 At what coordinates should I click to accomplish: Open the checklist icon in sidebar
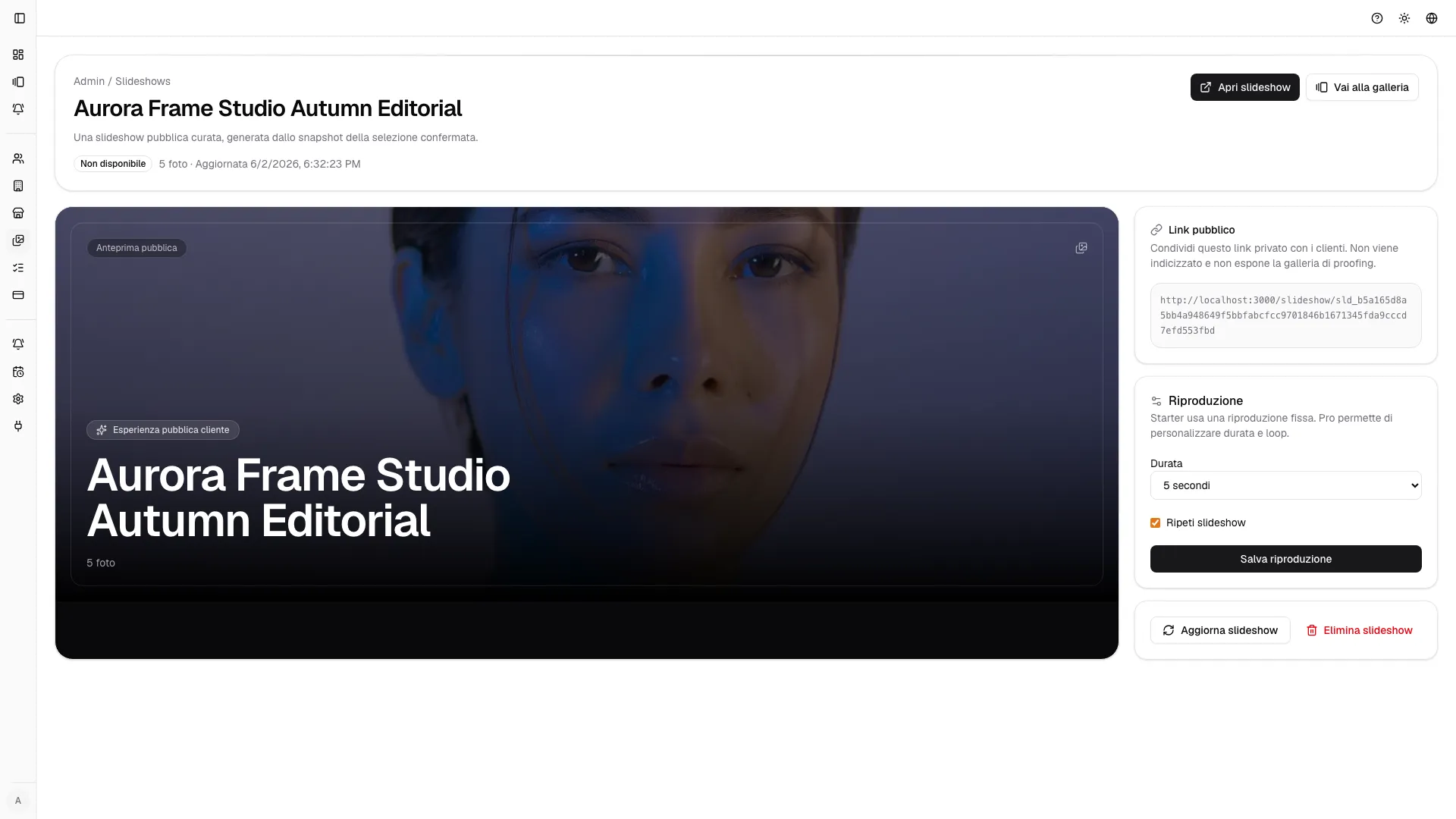click(18, 268)
